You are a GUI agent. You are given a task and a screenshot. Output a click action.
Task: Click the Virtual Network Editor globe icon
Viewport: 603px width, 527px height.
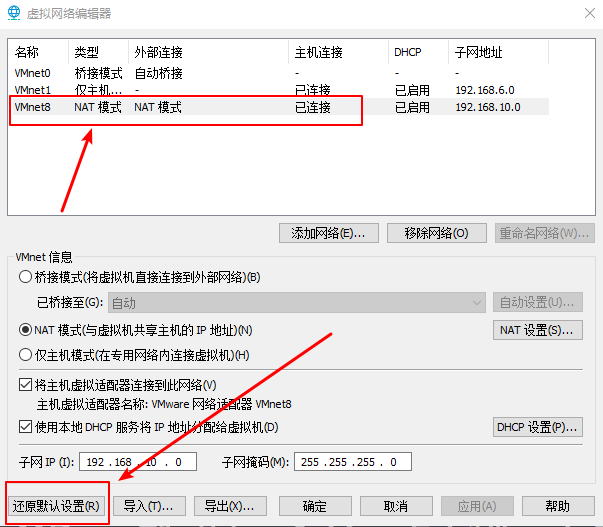tap(14, 13)
